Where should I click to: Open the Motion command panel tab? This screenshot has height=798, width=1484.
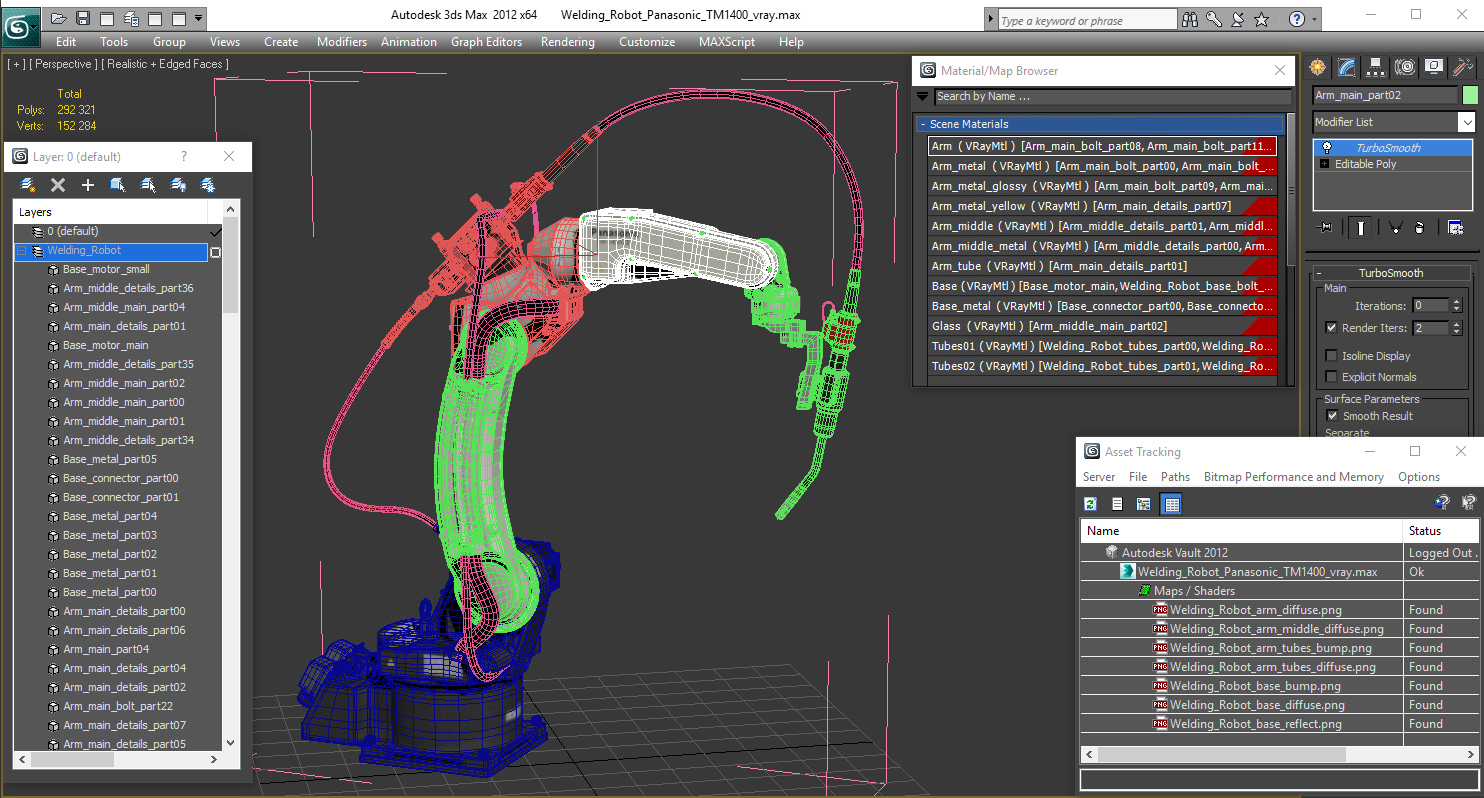pos(1405,67)
